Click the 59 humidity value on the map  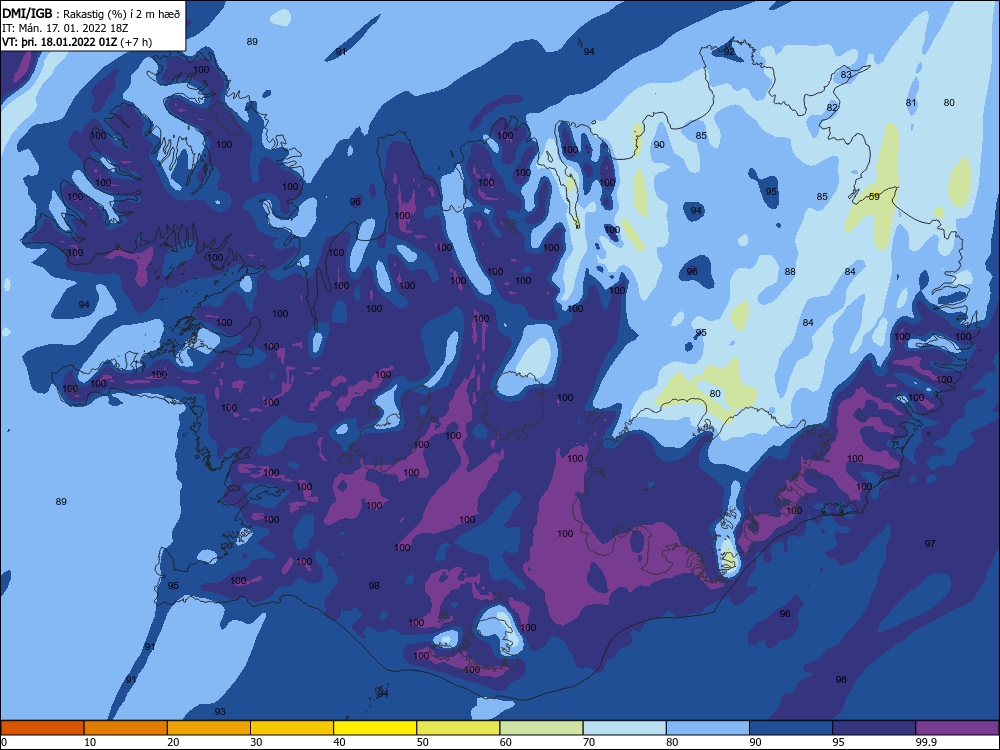[874, 196]
